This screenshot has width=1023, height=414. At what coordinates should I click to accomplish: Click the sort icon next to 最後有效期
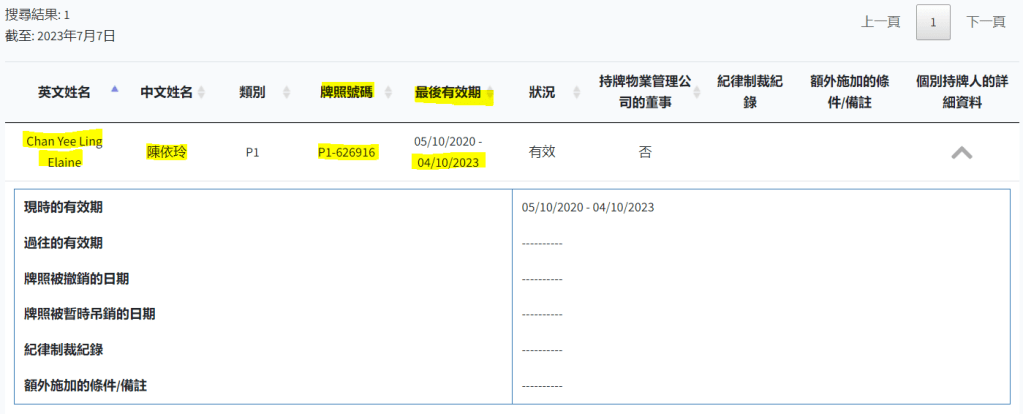490,92
